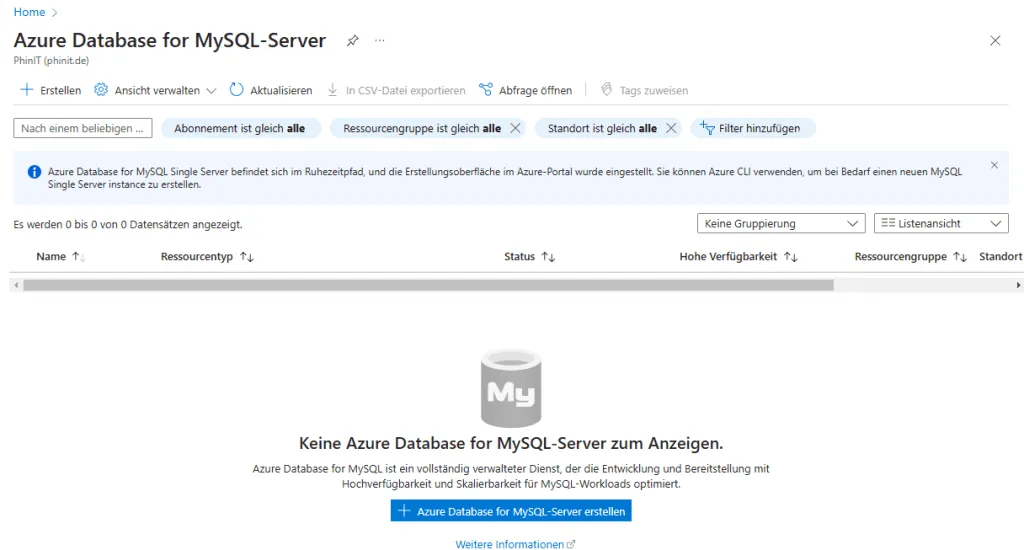
Task: Click Azure Database for MySQL-Server erstellen button
Action: pyautogui.click(x=511, y=511)
